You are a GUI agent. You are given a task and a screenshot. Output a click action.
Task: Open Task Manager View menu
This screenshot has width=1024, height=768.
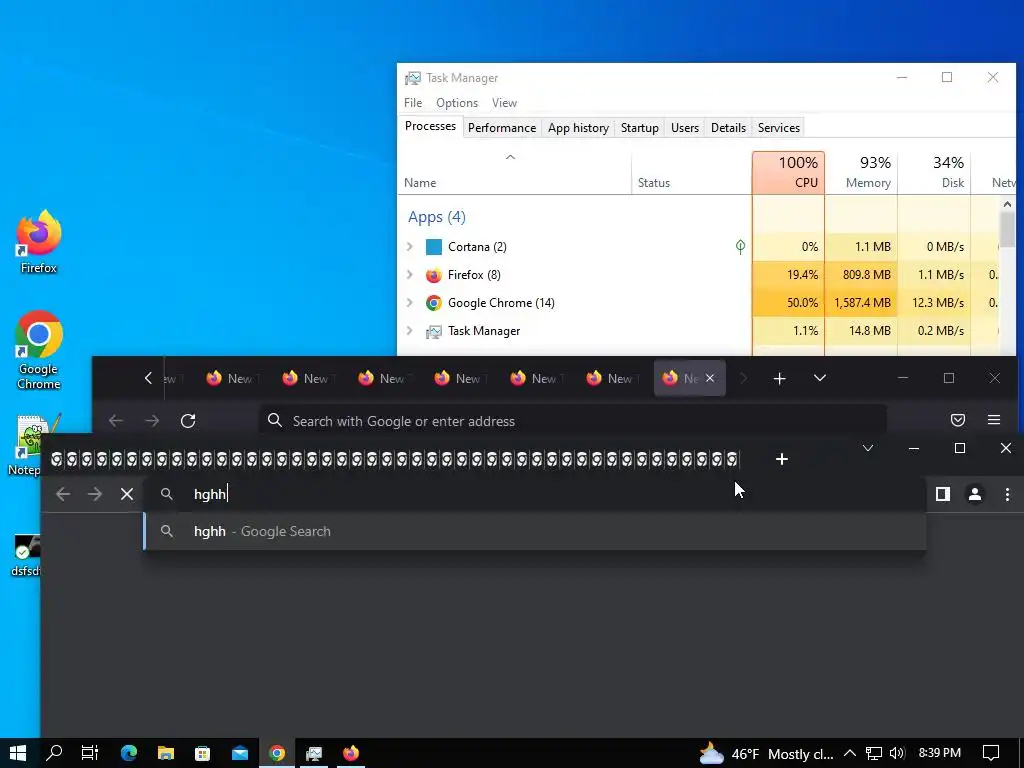[504, 103]
